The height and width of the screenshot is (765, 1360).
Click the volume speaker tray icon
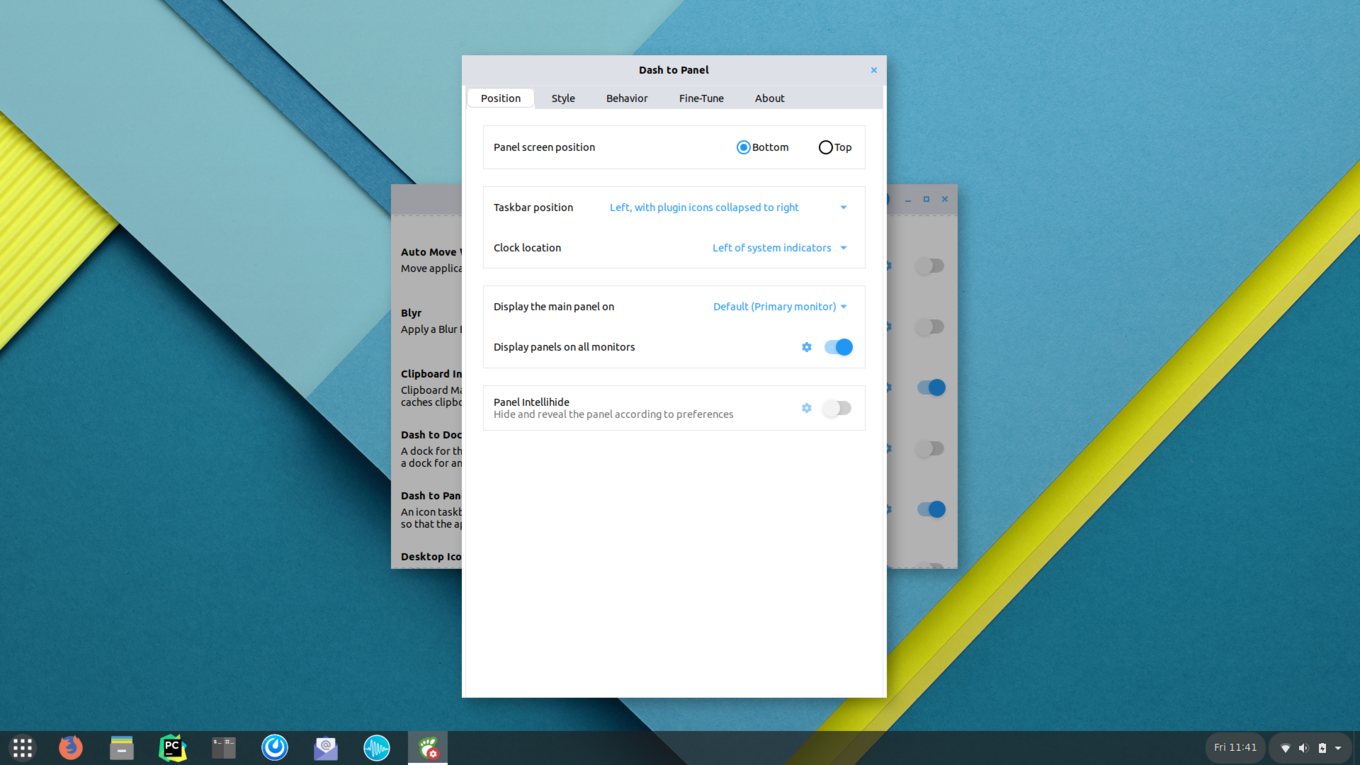click(x=1303, y=748)
